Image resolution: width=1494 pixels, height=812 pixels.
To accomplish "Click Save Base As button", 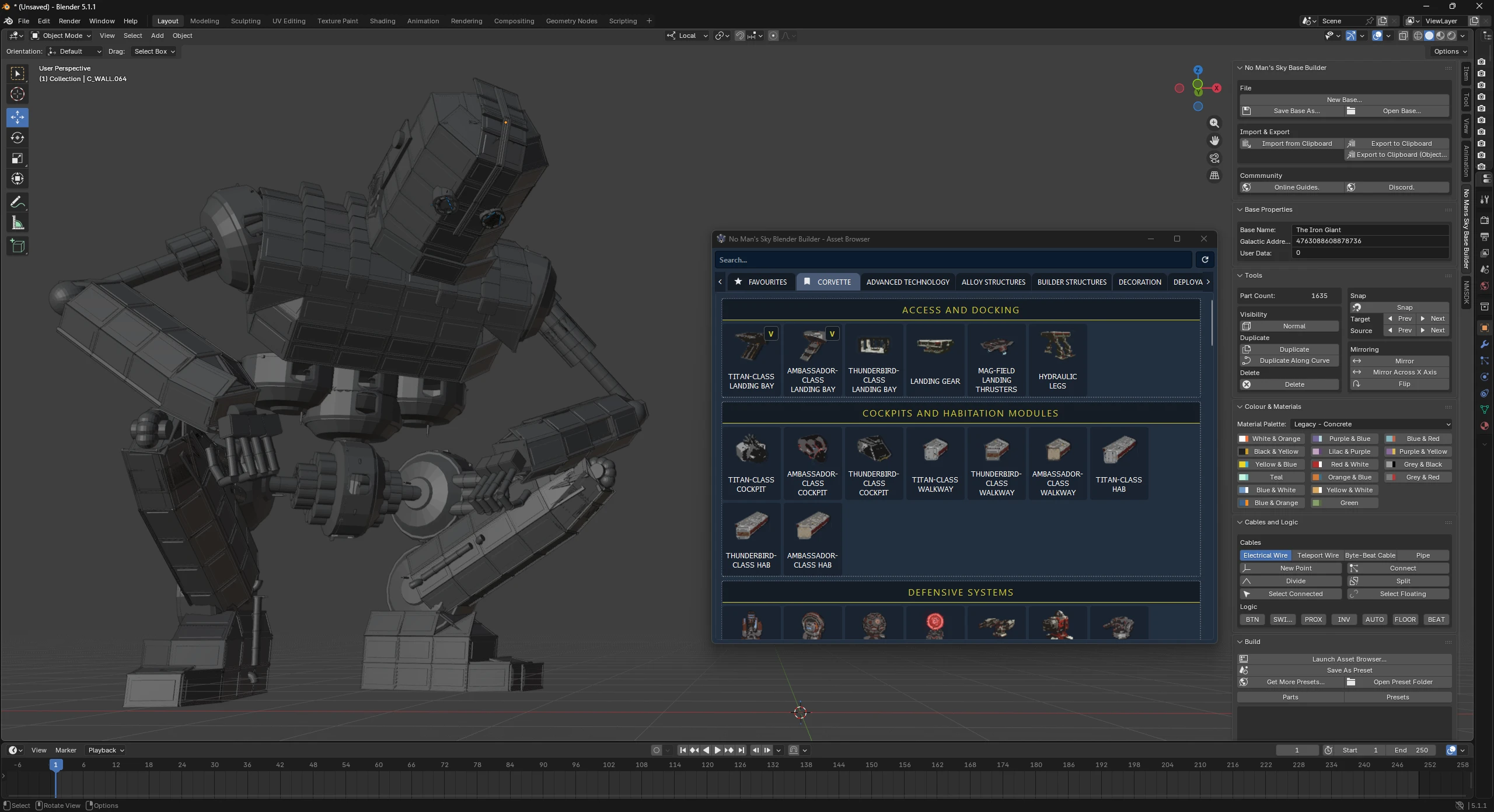I will (x=1291, y=111).
